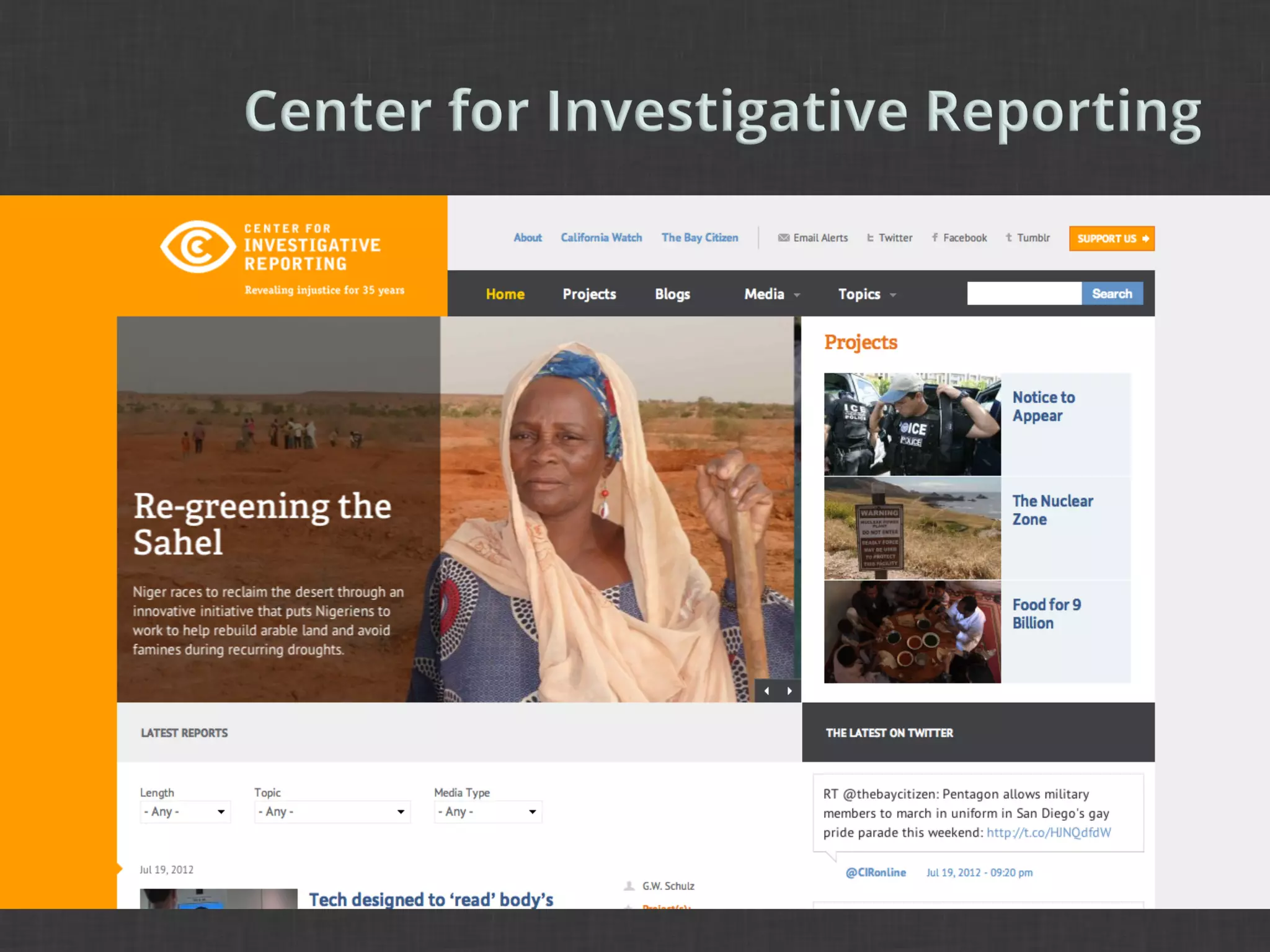Image resolution: width=1270 pixels, height=952 pixels.
Task: Click author icon beside G.W. Schulz
Action: [629, 886]
